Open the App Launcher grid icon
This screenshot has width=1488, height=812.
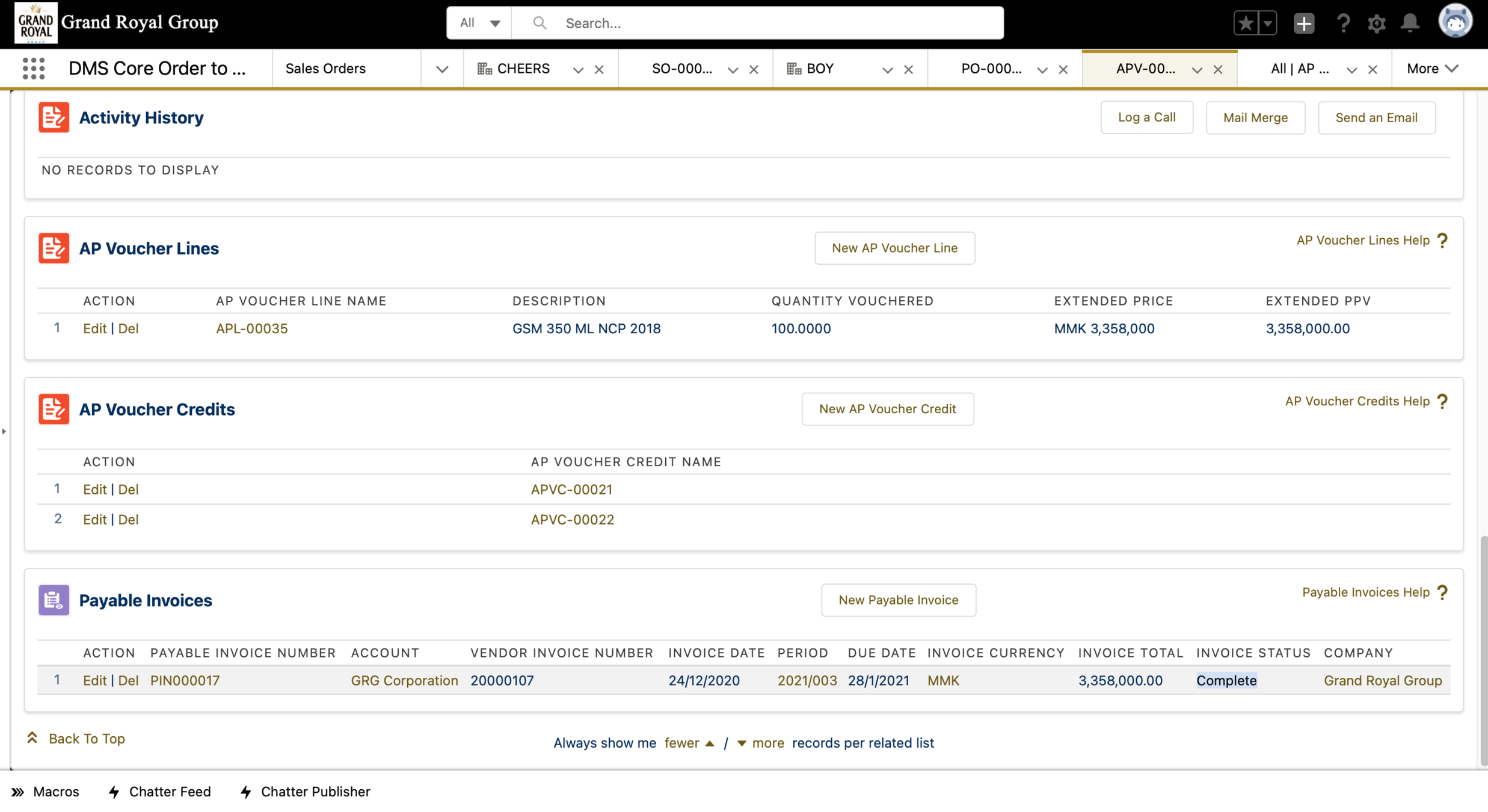point(34,69)
